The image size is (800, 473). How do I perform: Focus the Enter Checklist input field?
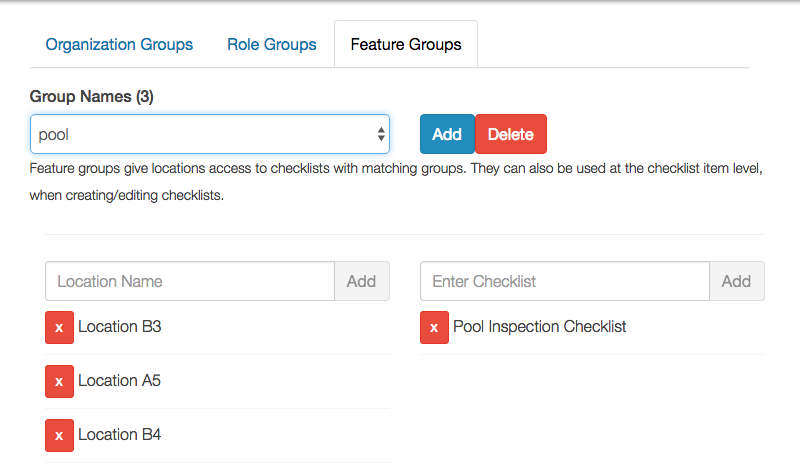pos(565,282)
